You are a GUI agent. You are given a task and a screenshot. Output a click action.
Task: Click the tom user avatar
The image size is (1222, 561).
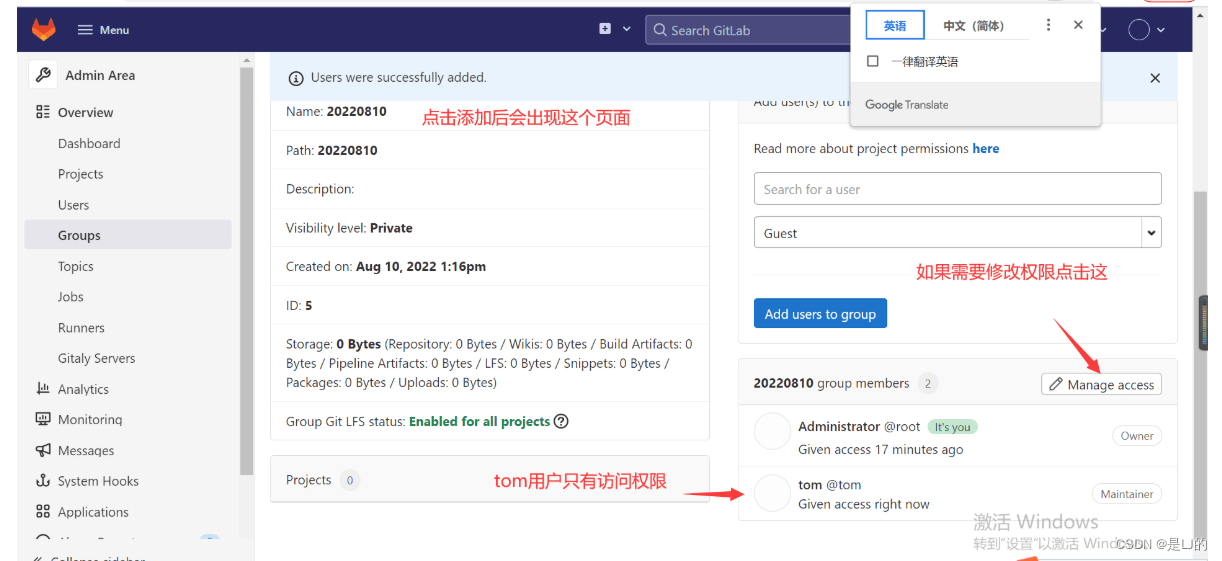tap(772, 493)
